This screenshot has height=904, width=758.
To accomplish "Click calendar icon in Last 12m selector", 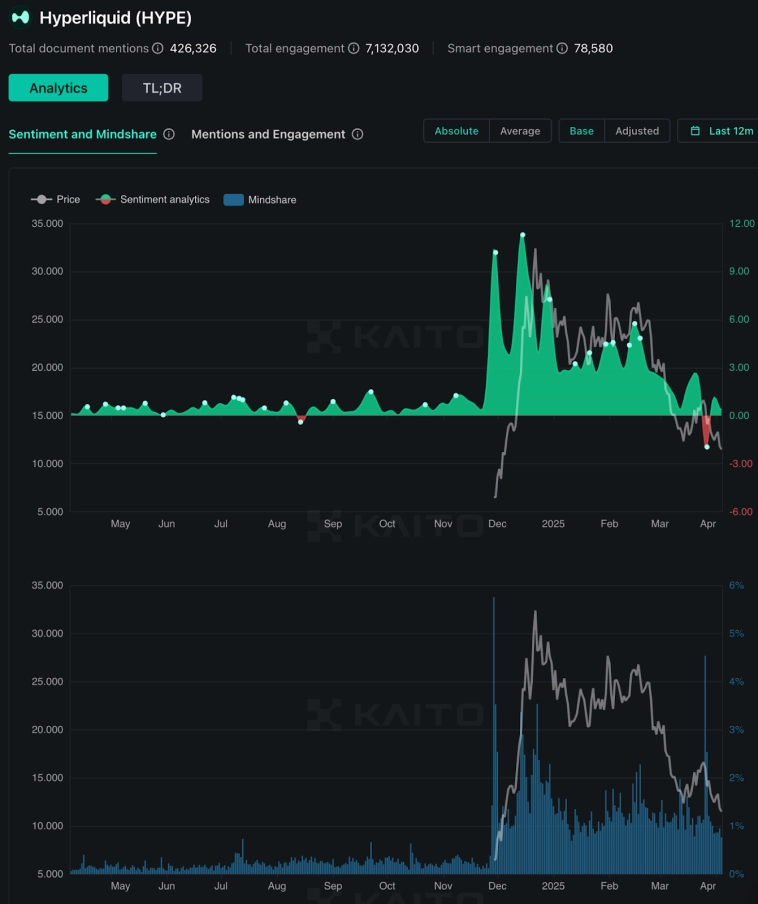I will (x=695, y=131).
